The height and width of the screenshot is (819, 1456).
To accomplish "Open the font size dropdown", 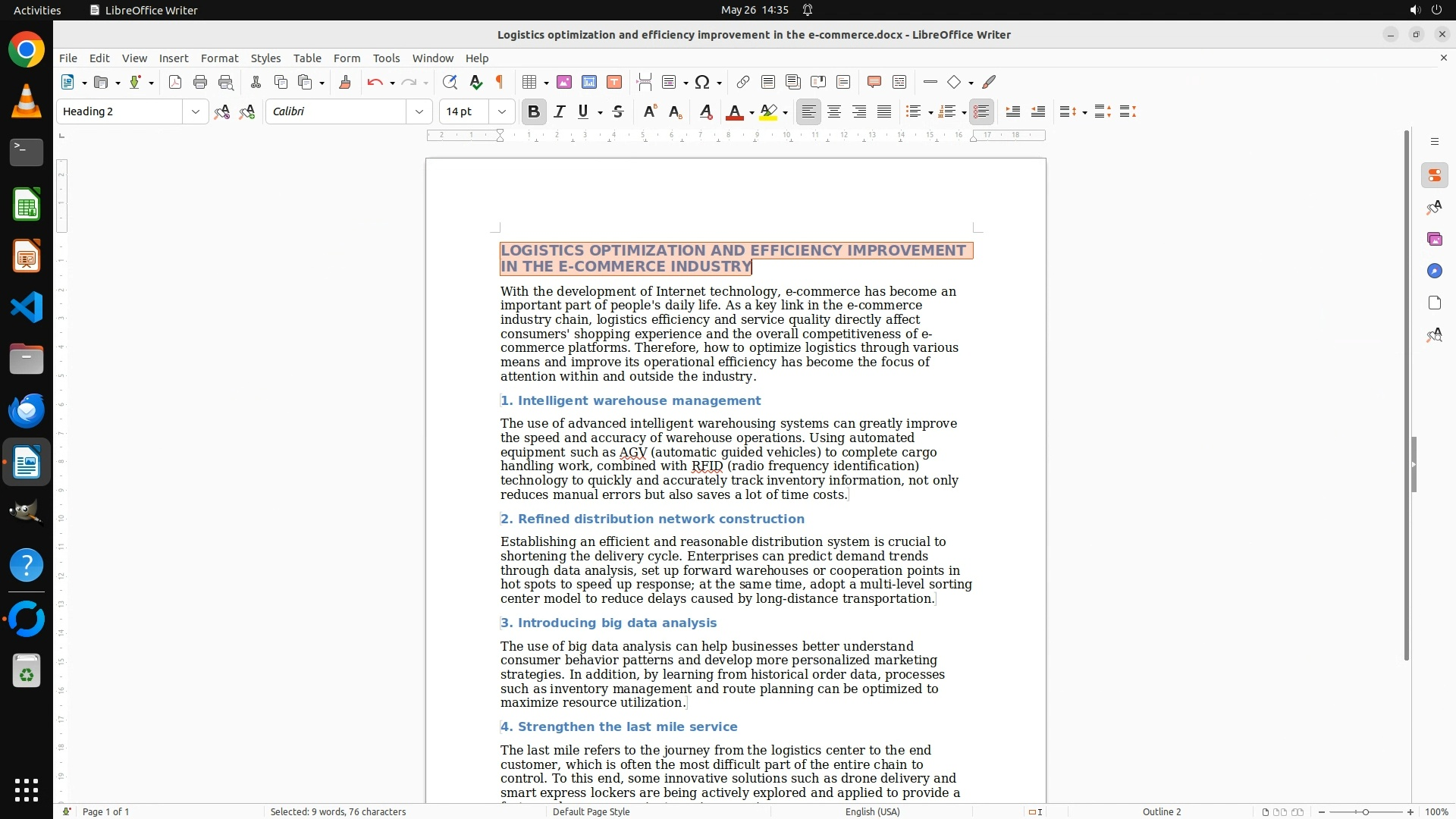I will coord(501,111).
